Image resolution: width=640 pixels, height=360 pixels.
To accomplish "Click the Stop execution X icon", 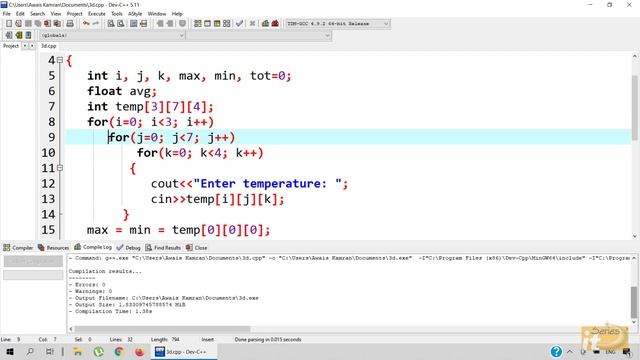I will click(252, 24).
